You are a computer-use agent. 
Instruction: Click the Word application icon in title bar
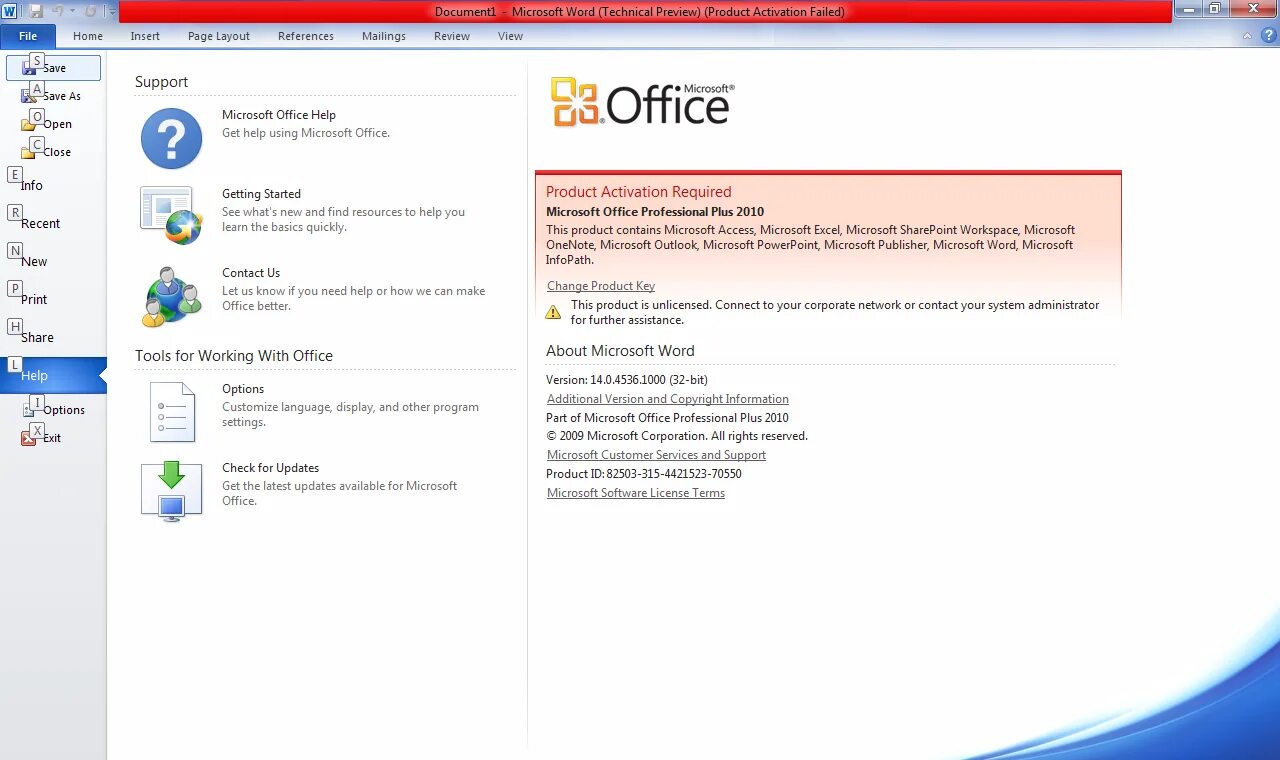click(x=9, y=11)
